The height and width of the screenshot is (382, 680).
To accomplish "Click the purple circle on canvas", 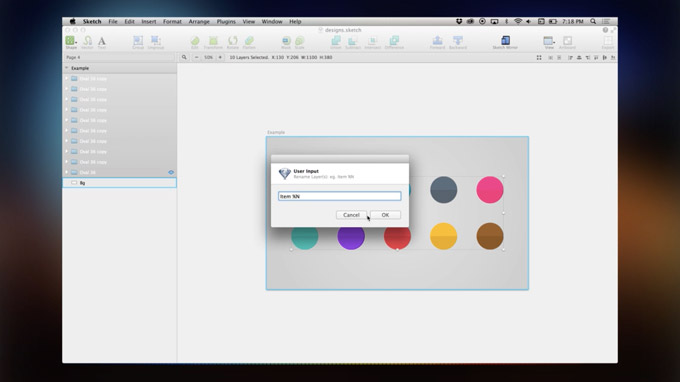I will pos(351,238).
